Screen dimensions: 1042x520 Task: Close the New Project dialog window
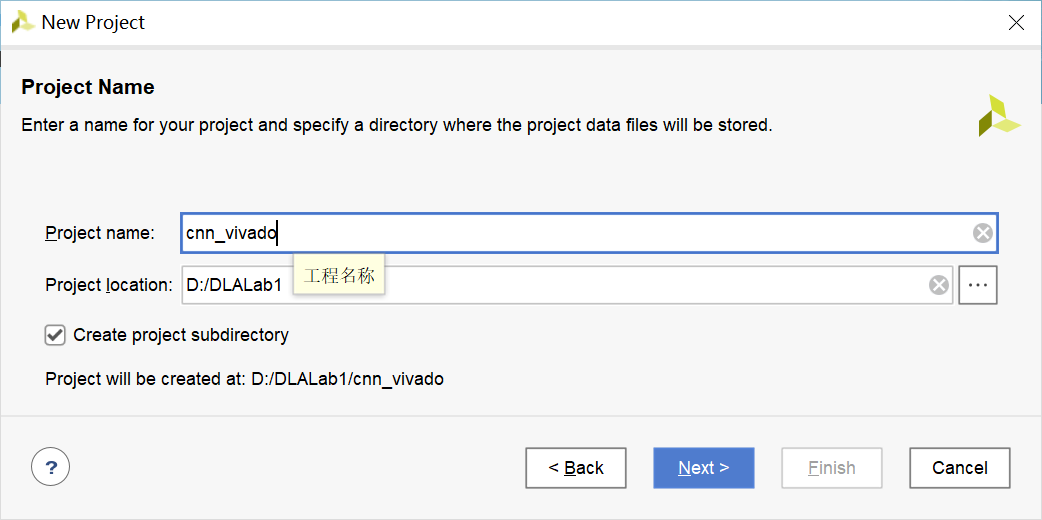(x=1016, y=22)
